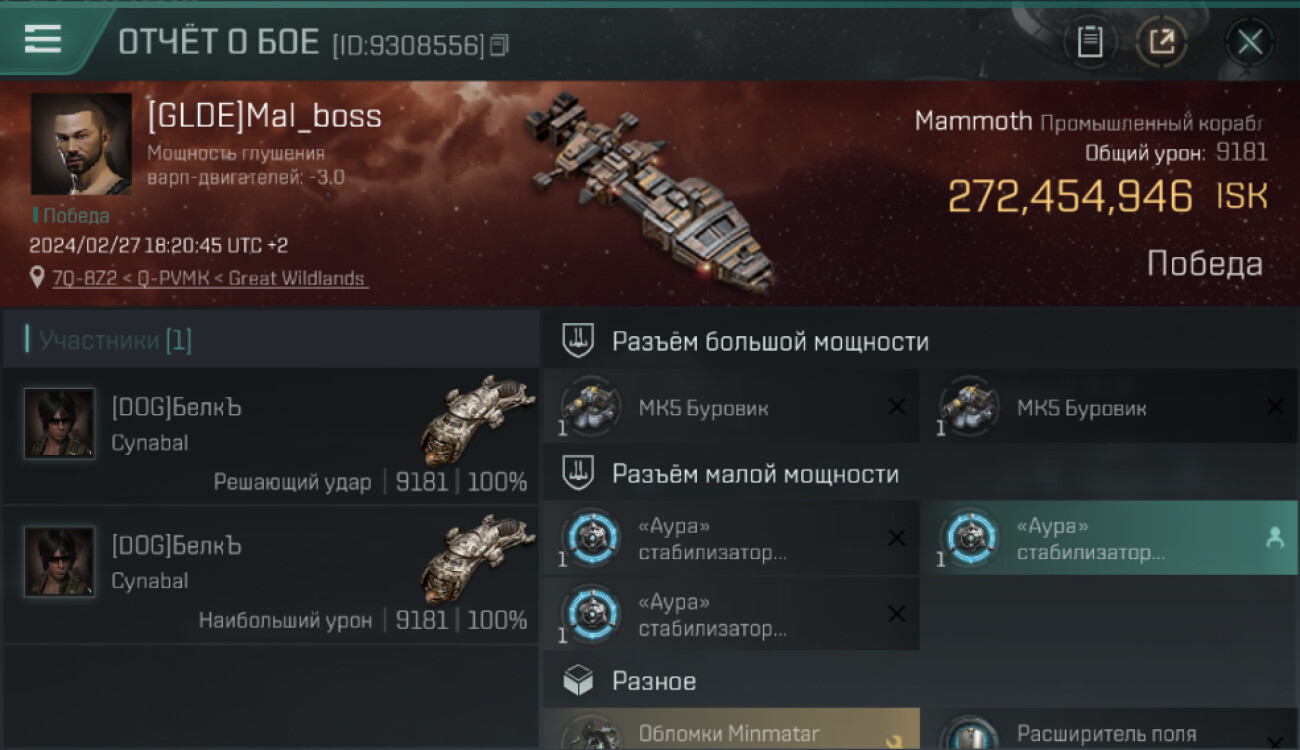Open the clipboard notes icon
1300x750 pixels.
click(x=1089, y=42)
